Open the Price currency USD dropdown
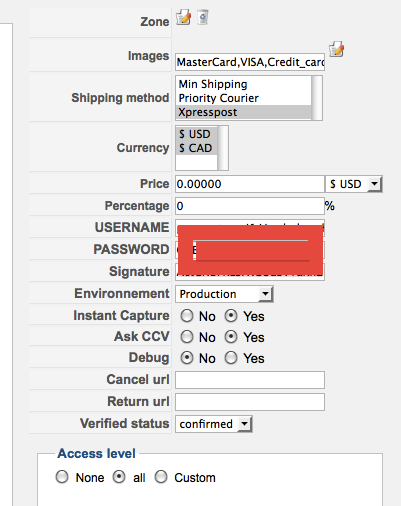 354,184
